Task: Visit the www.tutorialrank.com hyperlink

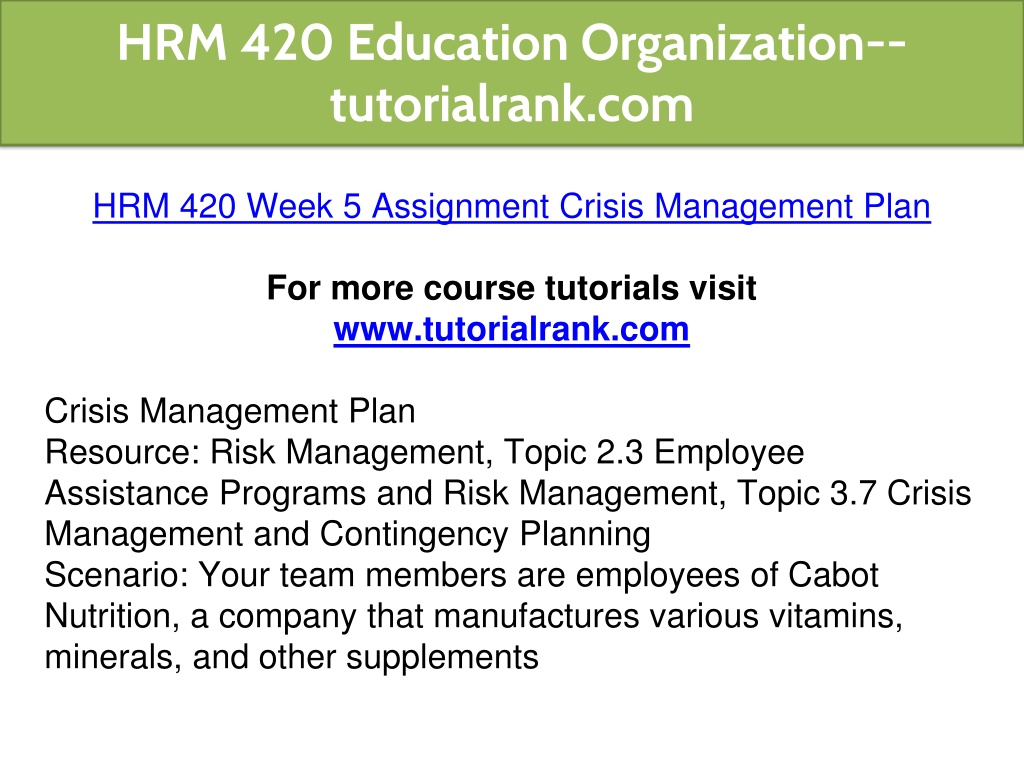Action: point(511,329)
